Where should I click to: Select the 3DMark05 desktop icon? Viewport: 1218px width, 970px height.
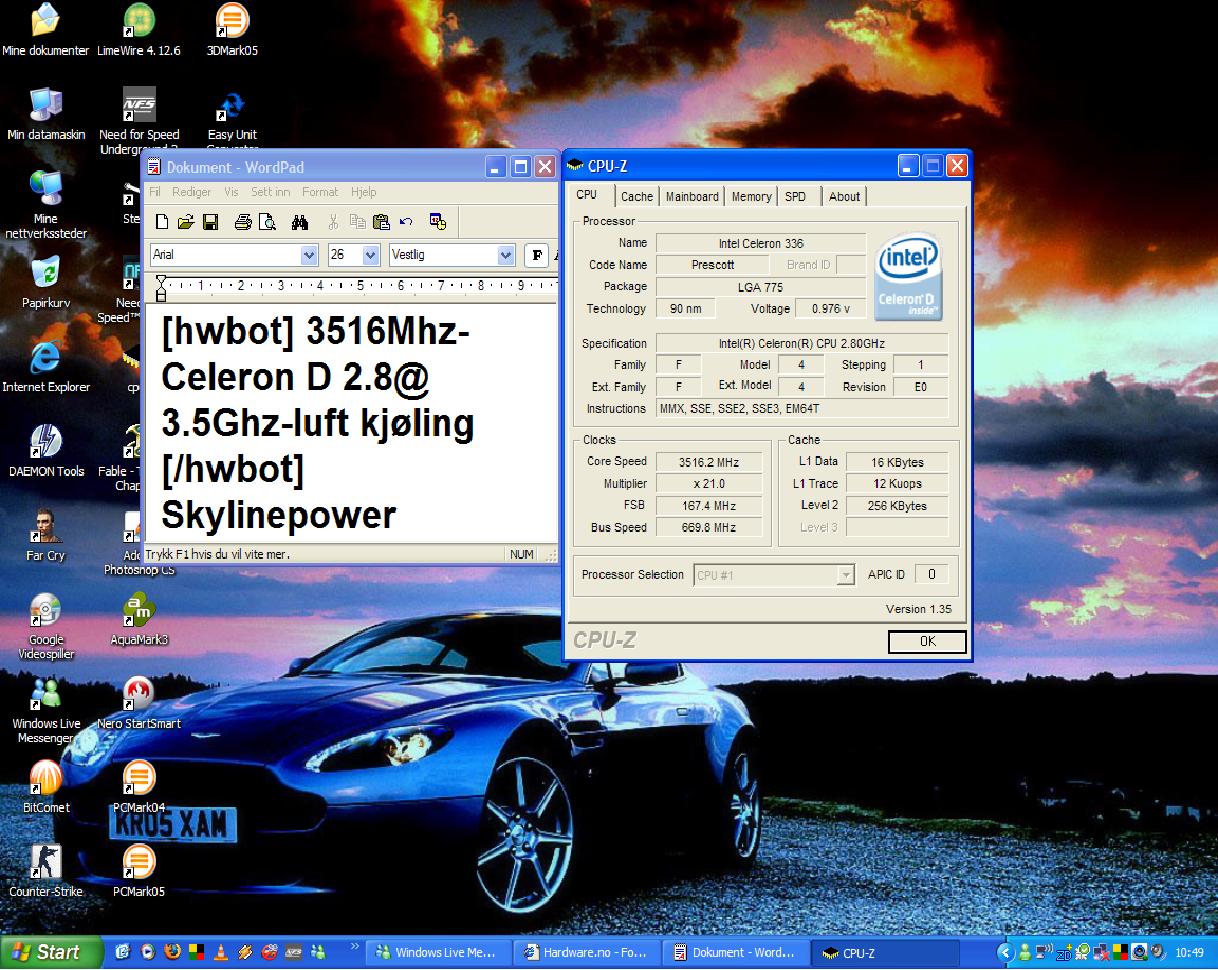coord(232,30)
